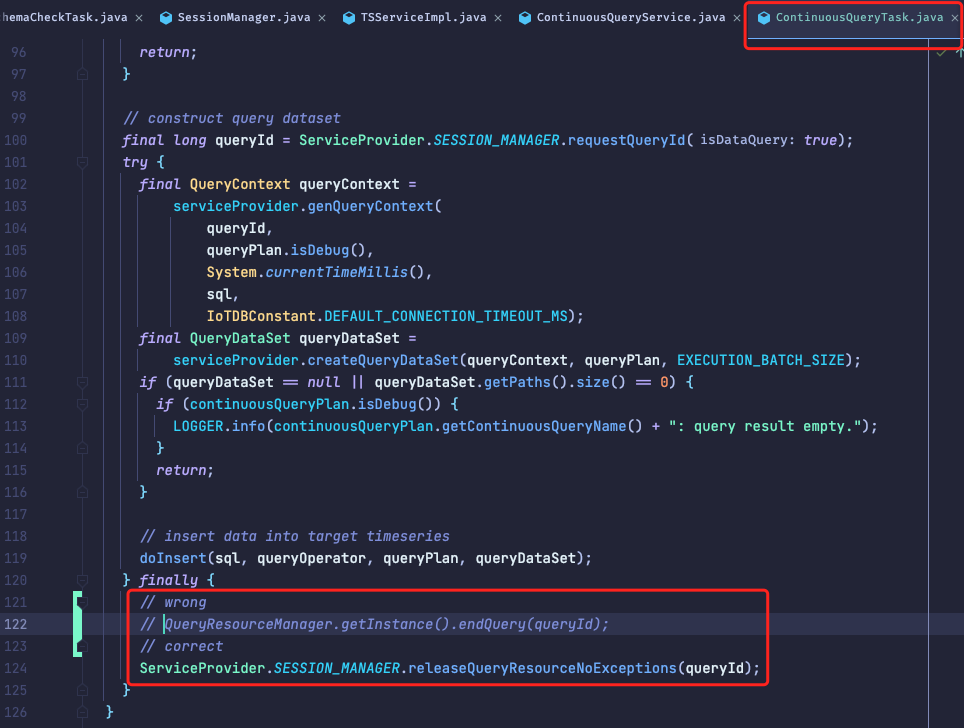Click line number 122 in the gutter

coord(15,624)
